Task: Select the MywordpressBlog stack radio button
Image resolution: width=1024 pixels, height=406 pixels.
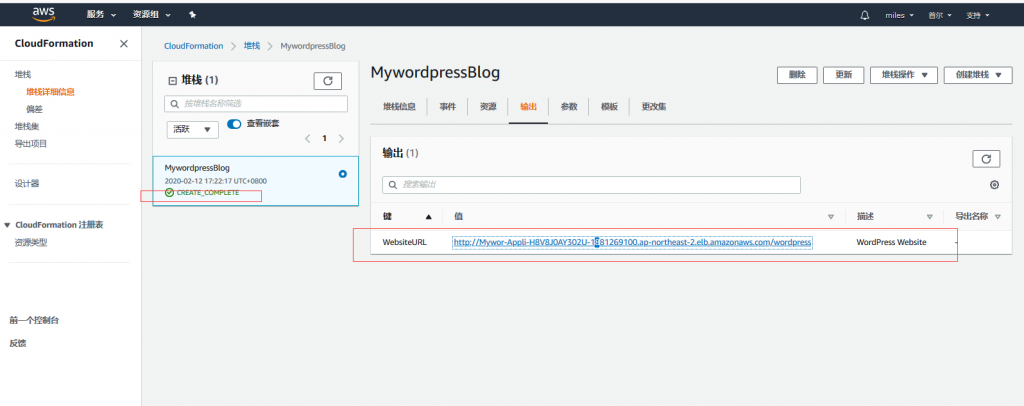Action: (x=343, y=174)
